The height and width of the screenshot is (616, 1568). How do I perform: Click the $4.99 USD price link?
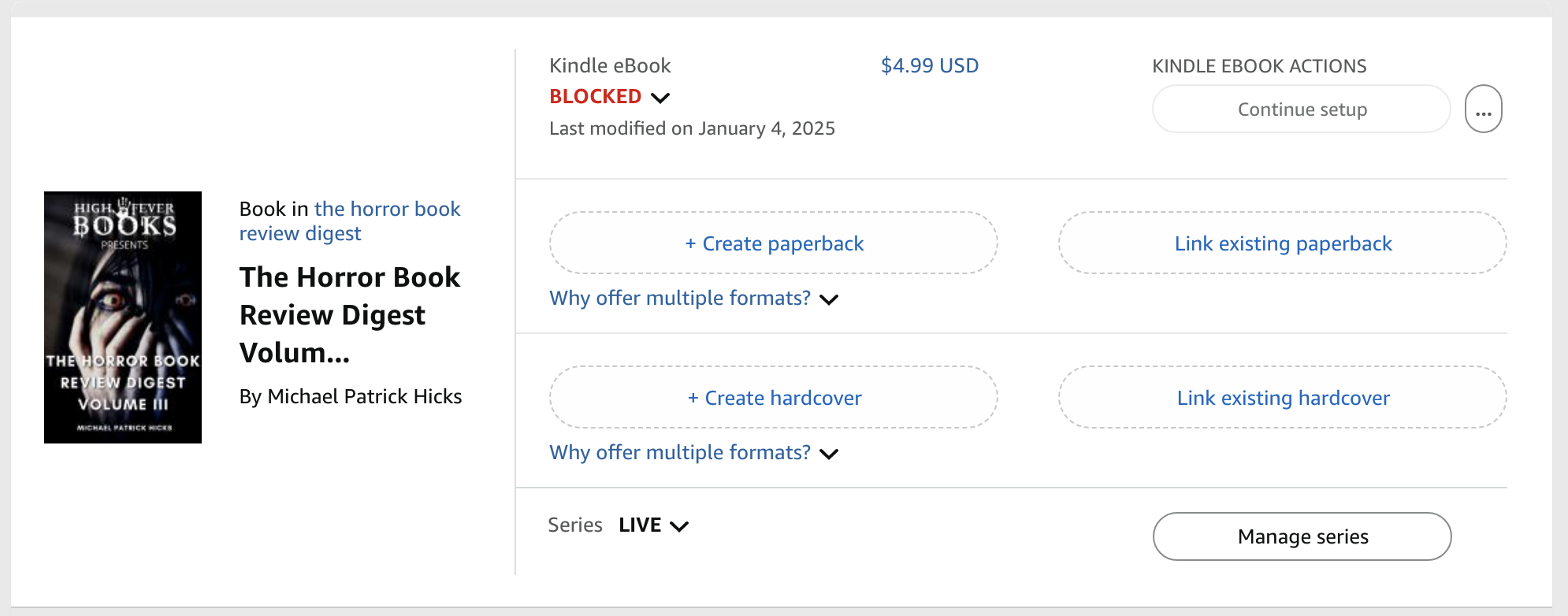tap(929, 65)
